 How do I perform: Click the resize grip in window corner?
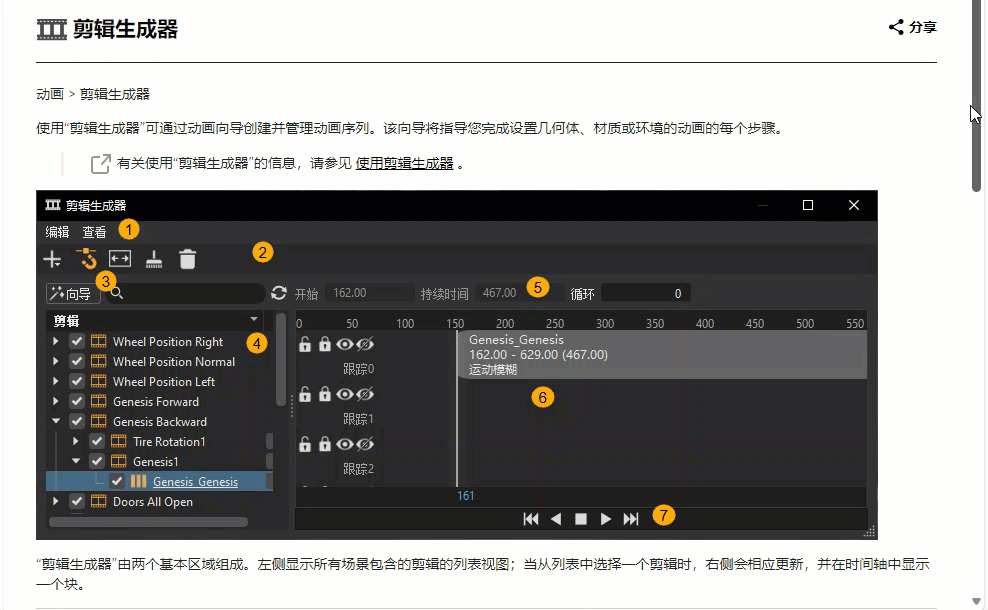click(870, 532)
